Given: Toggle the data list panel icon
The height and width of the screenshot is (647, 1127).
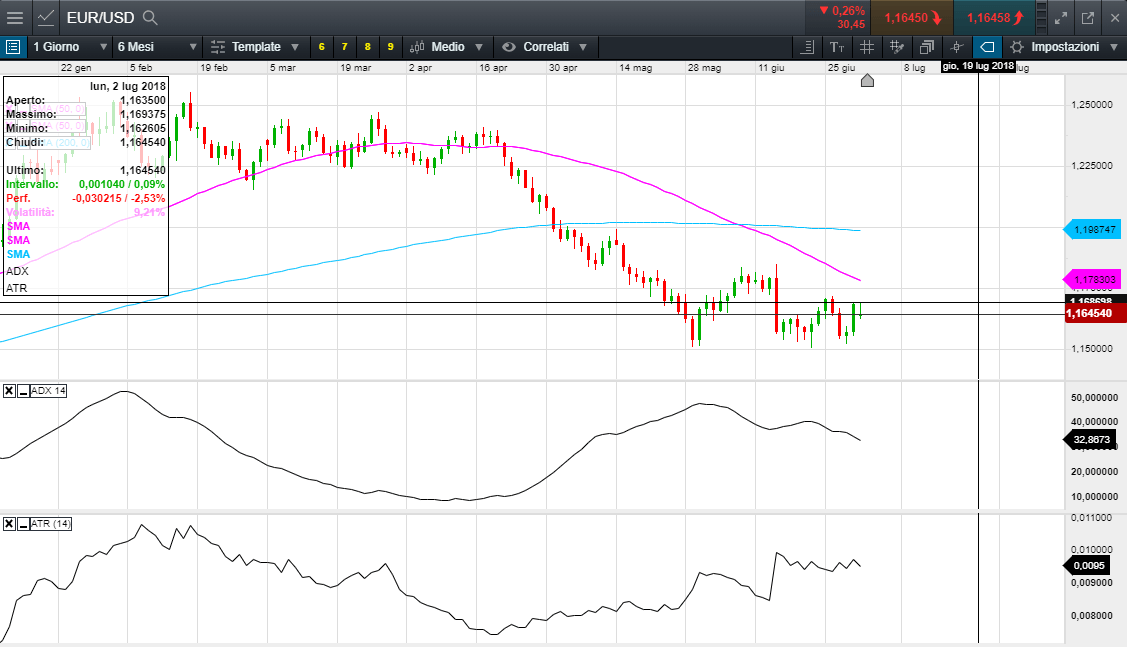Looking at the screenshot, I should [x=12, y=47].
